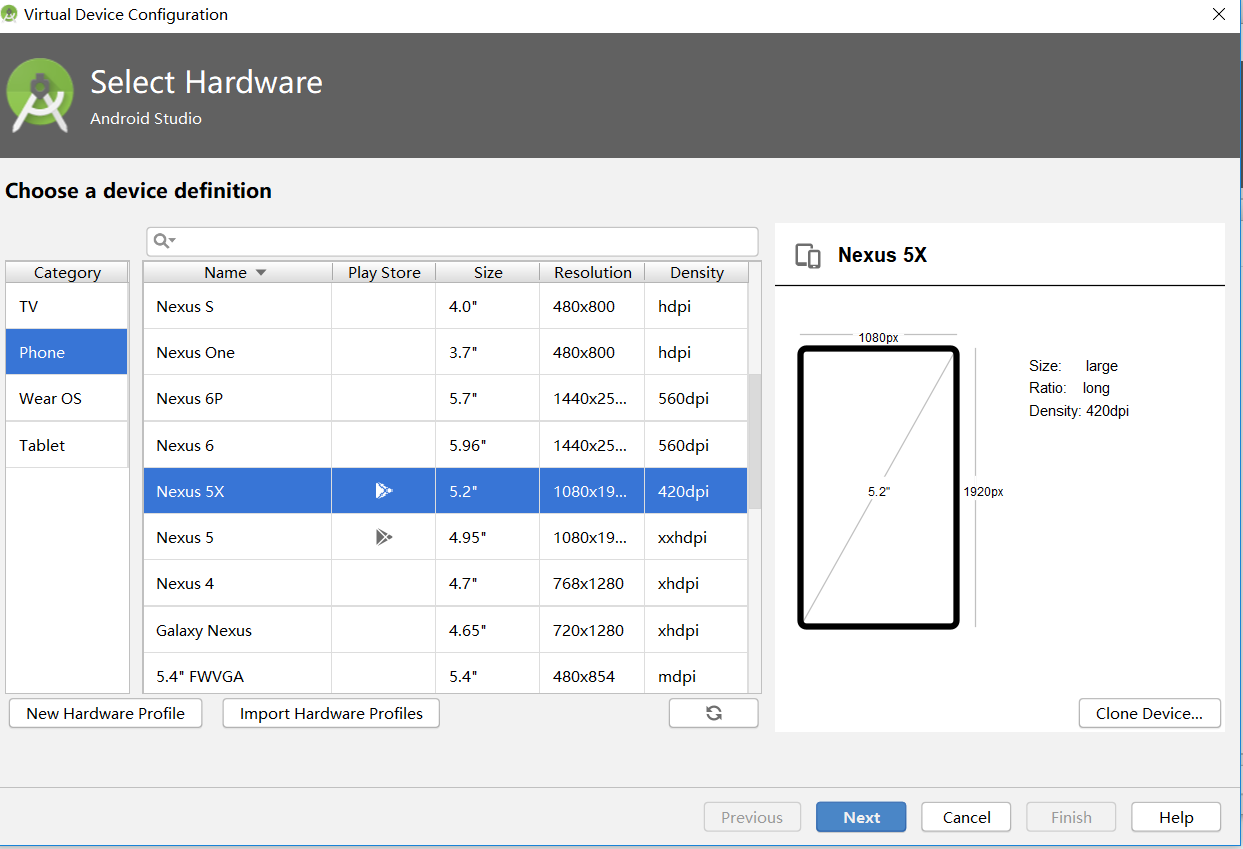Viewport: 1243px width, 849px height.
Task: Open Help for this dialog
Action: (x=1176, y=817)
